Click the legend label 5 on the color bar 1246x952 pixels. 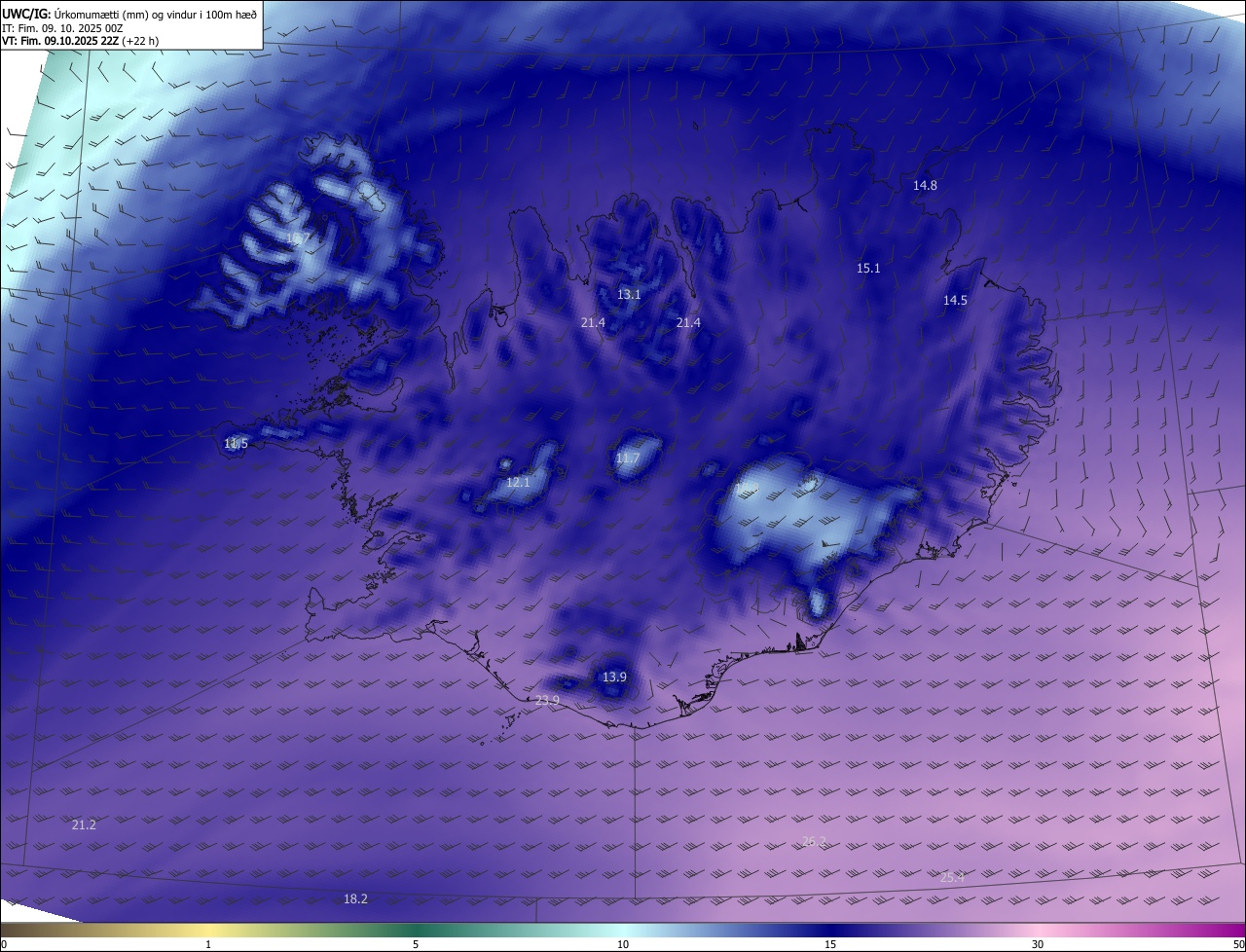pyautogui.click(x=416, y=944)
